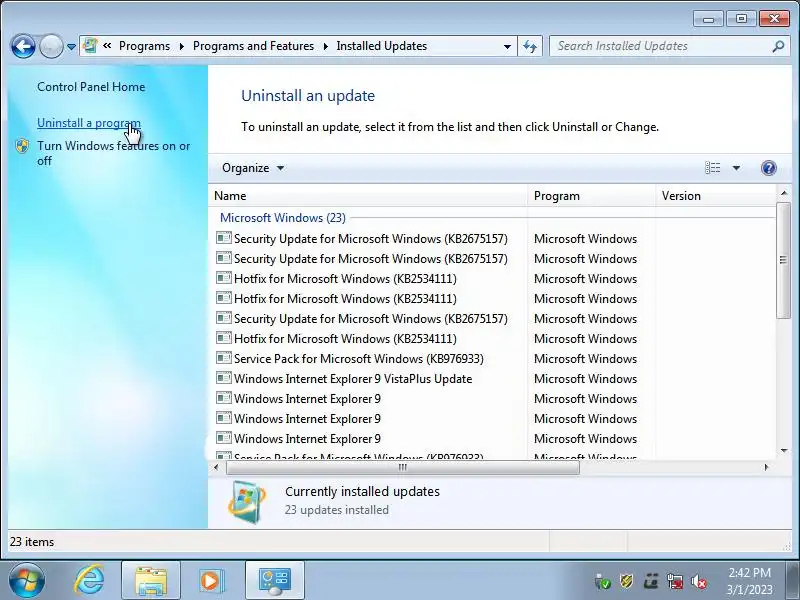Click the horizontal scrollbar thumb
Image resolution: width=800 pixels, height=600 pixels.
click(403, 467)
